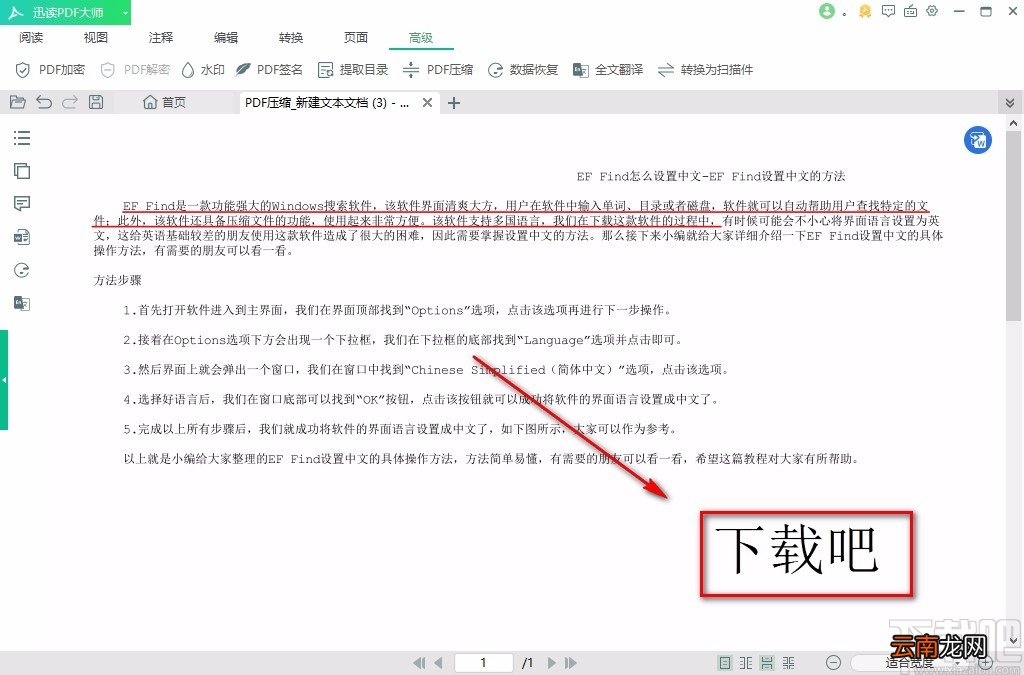Open the 阅读 ribbon tab
The image size is (1024, 675).
(31, 38)
